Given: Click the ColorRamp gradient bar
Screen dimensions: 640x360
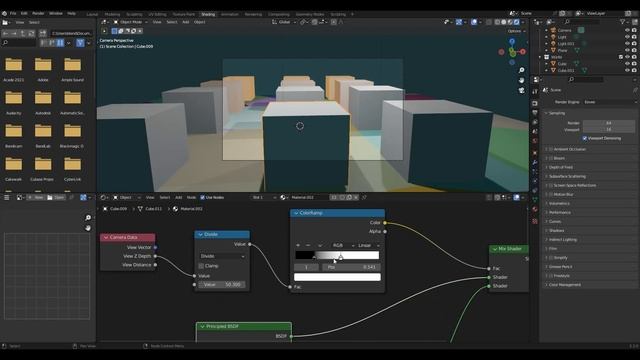Looking at the screenshot, I should pyautogui.click(x=337, y=256).
